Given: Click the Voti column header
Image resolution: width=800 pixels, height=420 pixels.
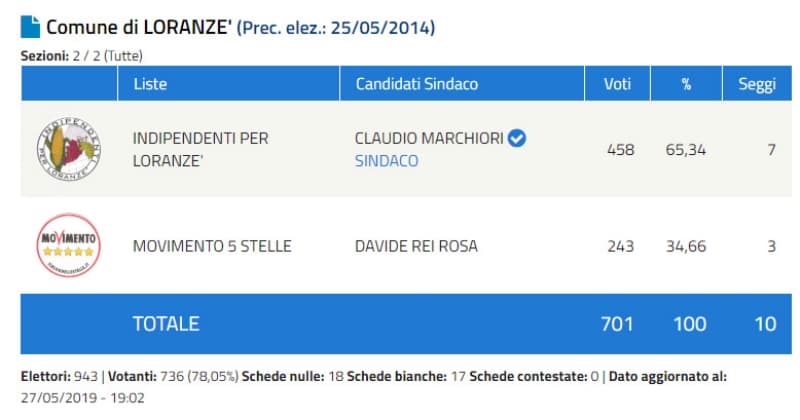Looking at the screenshot, I should 620,84.
